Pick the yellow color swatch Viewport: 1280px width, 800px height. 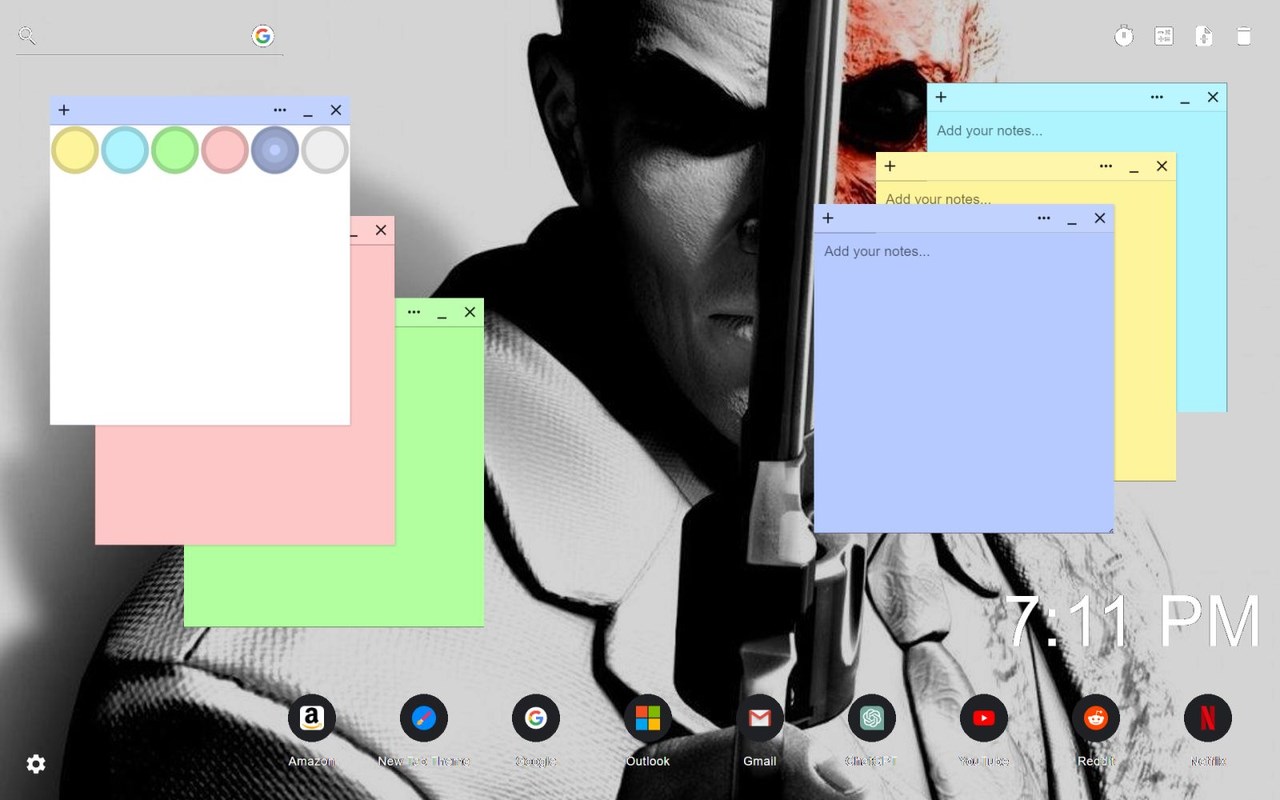(75, 150)
